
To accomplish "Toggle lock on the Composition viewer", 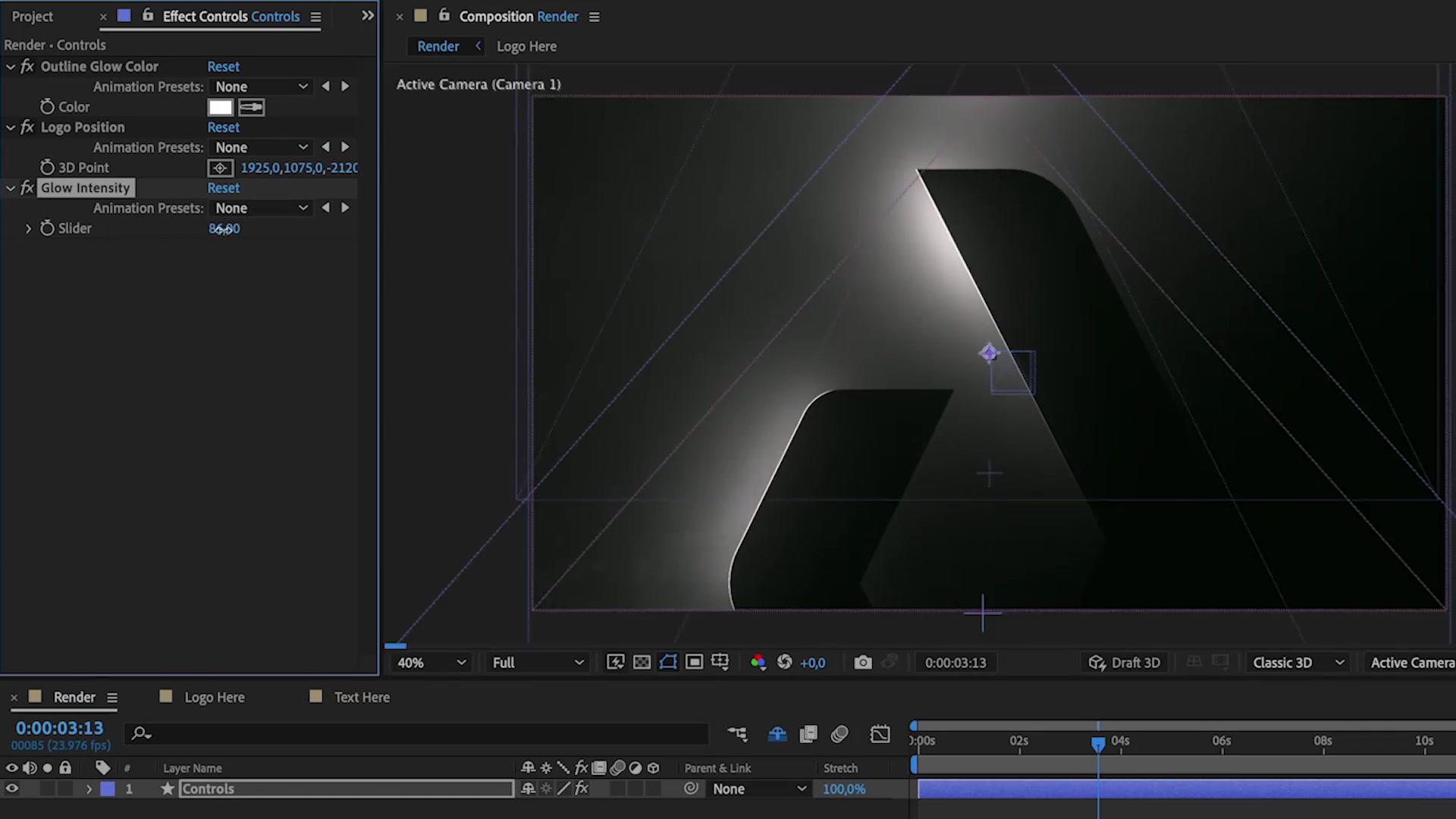I will point(444,16).
